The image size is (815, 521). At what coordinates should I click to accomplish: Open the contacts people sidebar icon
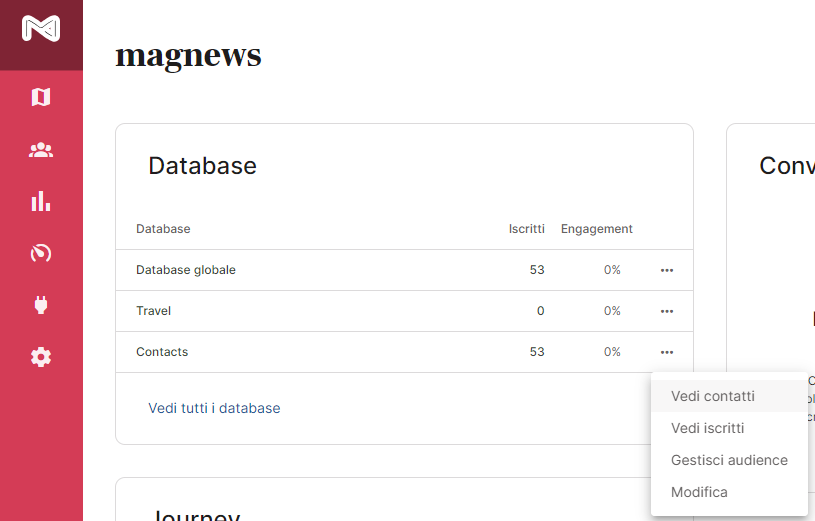[41, 150]
